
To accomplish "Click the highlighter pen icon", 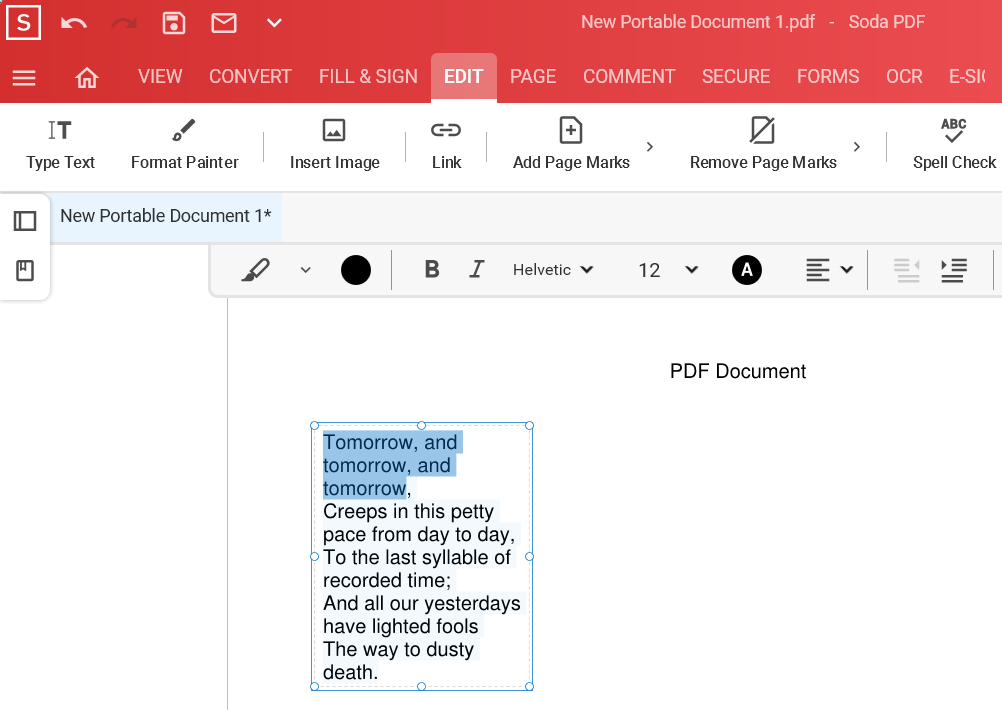I will pyautogui.click(x=256, y=270).
